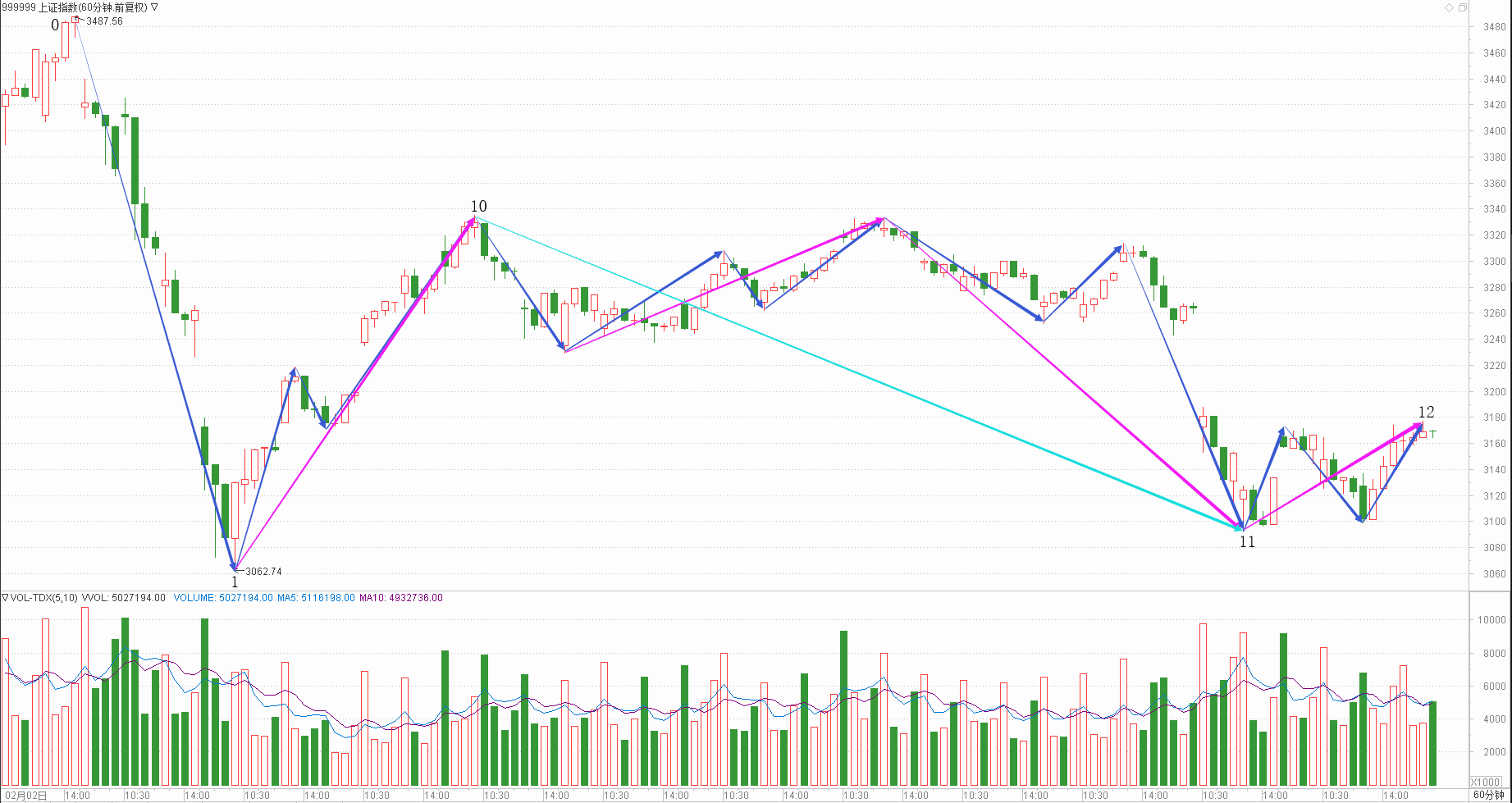This screenshot has height=803, width=1512.
Task: Click the wave label 11 at trough
Action: (x=1247, y=541)
